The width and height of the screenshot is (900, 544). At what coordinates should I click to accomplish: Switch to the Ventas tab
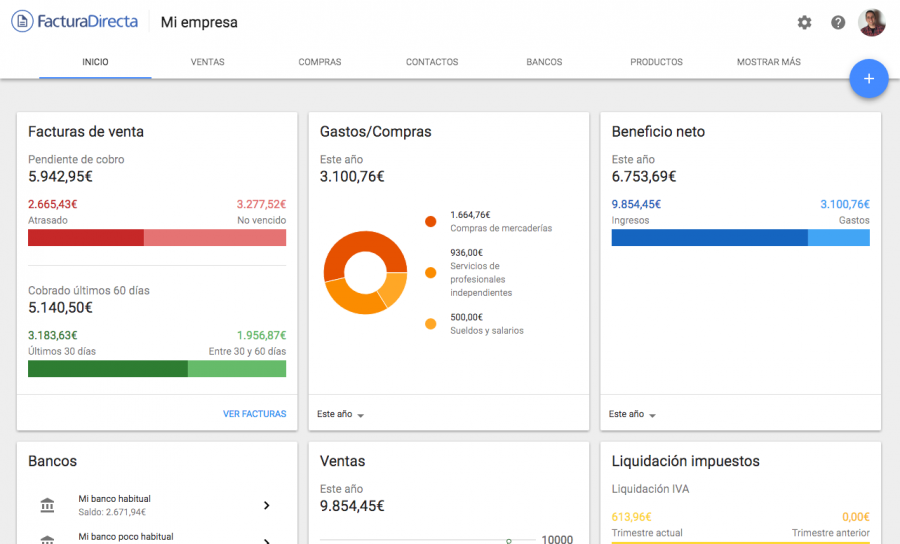pyautogui.click(x=207, y=62)
